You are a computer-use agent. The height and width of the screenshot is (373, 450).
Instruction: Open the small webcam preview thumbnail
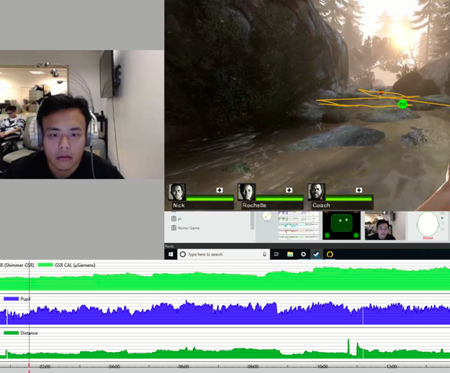point(385,226)
